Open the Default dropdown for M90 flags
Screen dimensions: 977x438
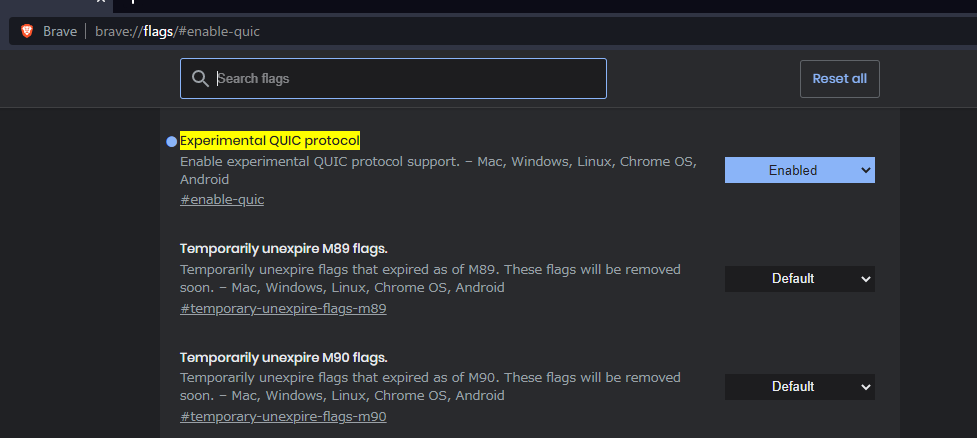[799, 387]
